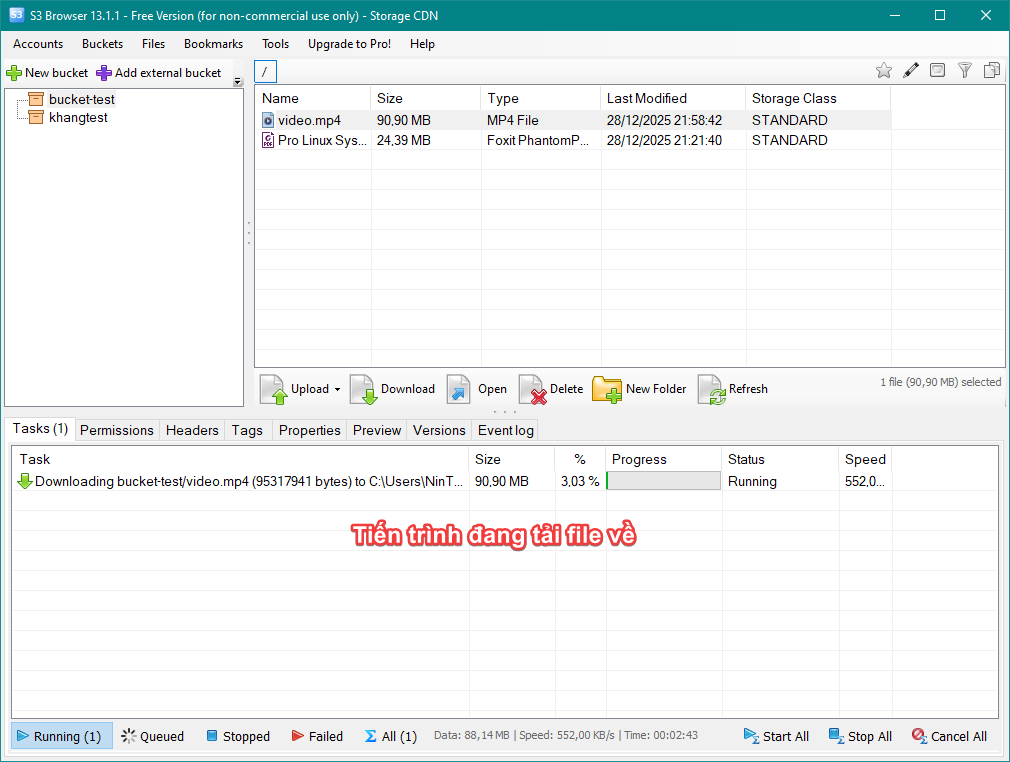Click the Delete file icon
Screen dimensions: 1010x762
(x=532, y=389)
